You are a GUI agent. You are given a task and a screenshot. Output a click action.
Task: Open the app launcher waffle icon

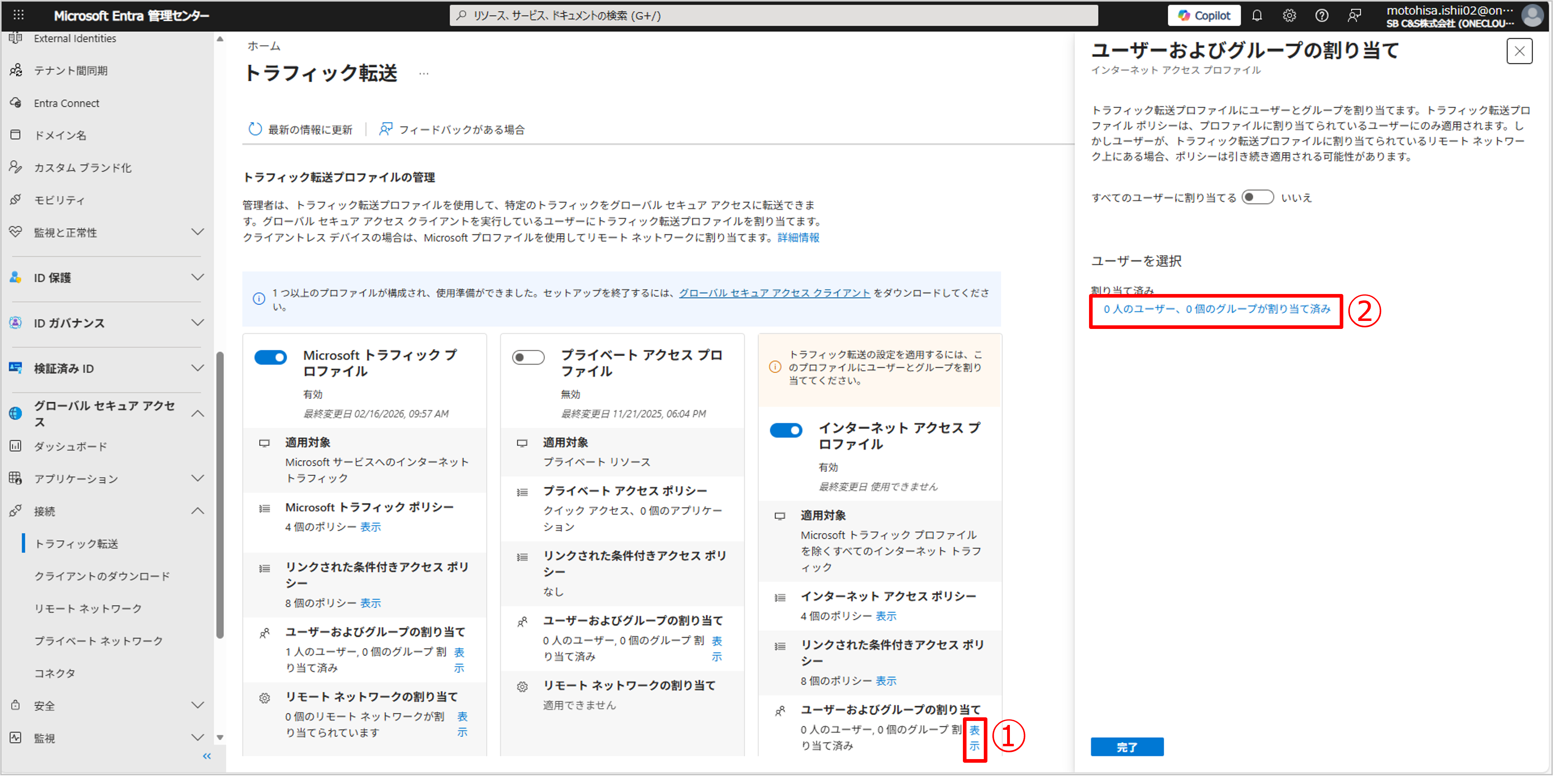pos(18,15)
